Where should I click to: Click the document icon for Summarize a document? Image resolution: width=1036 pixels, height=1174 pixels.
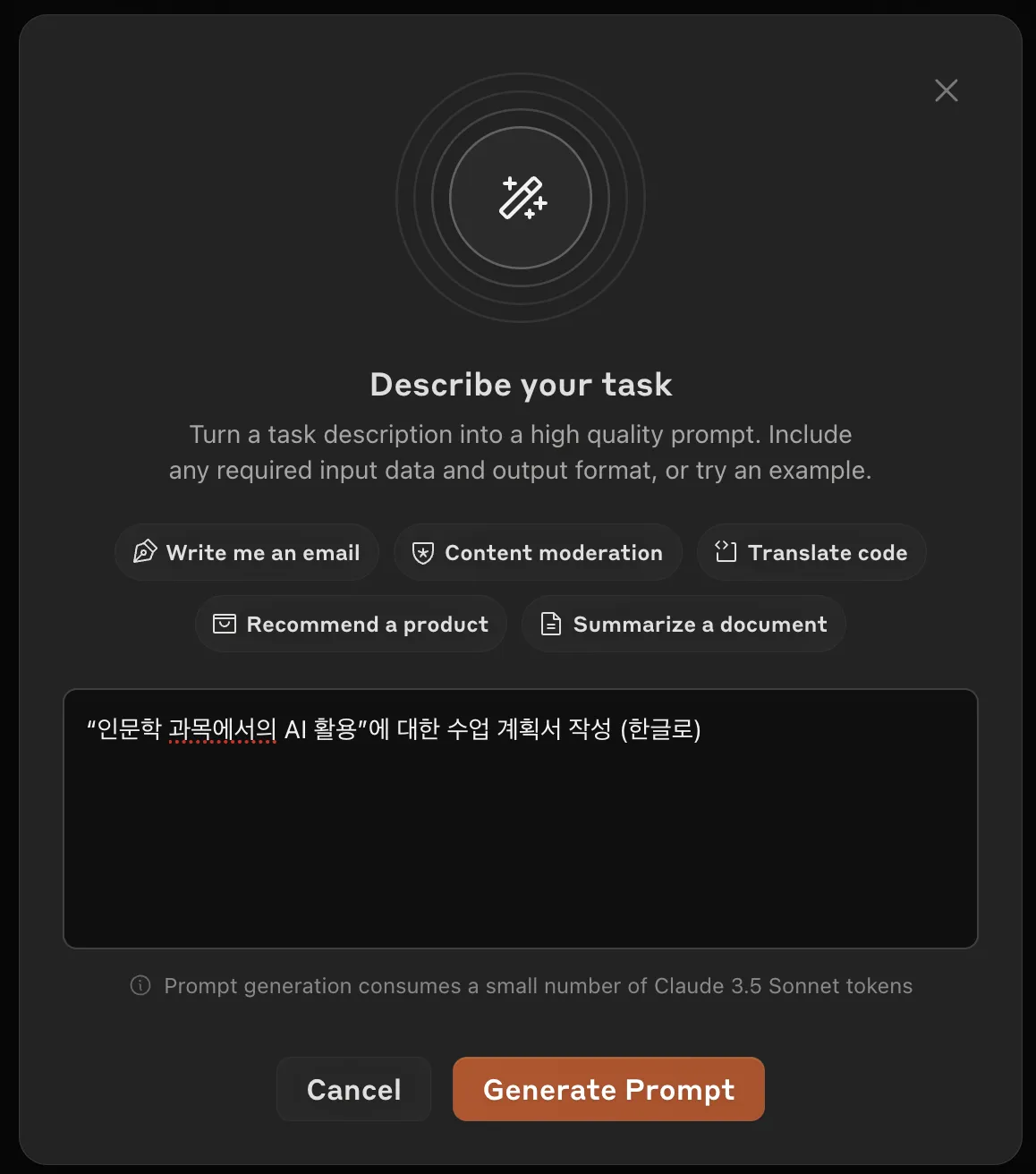point(551,624)
